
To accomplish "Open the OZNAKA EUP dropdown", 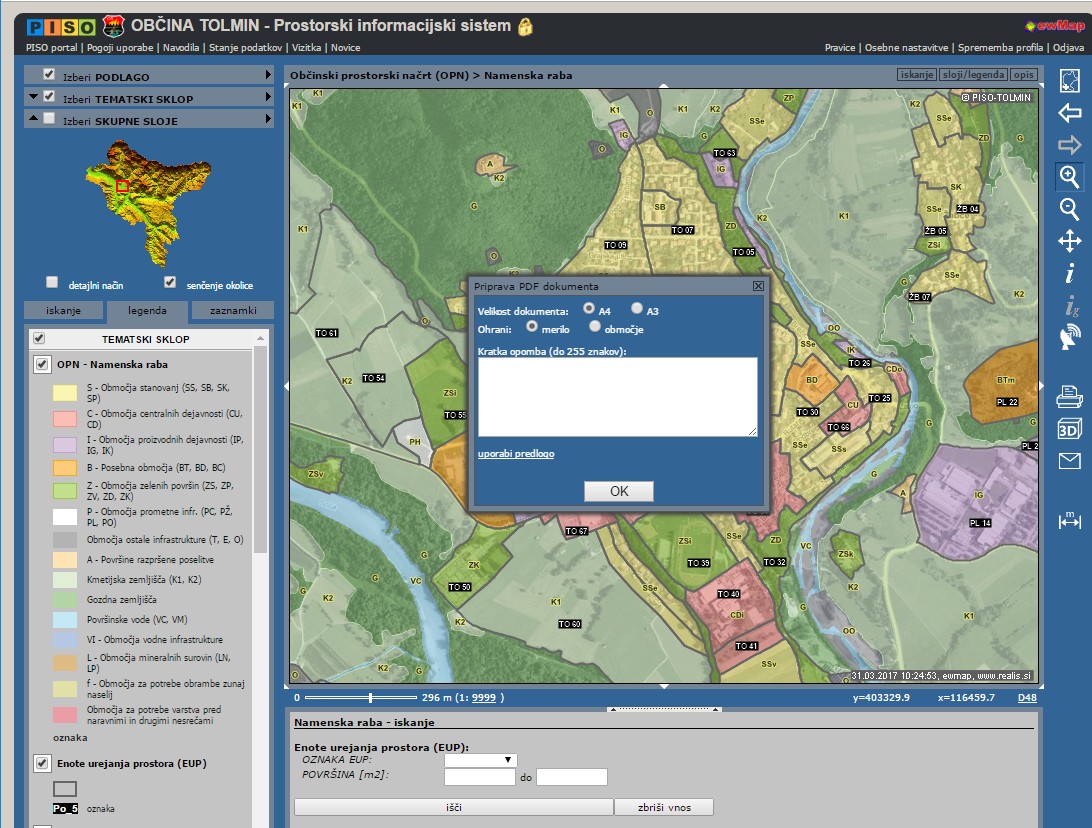I will click(x=480, y=760).
